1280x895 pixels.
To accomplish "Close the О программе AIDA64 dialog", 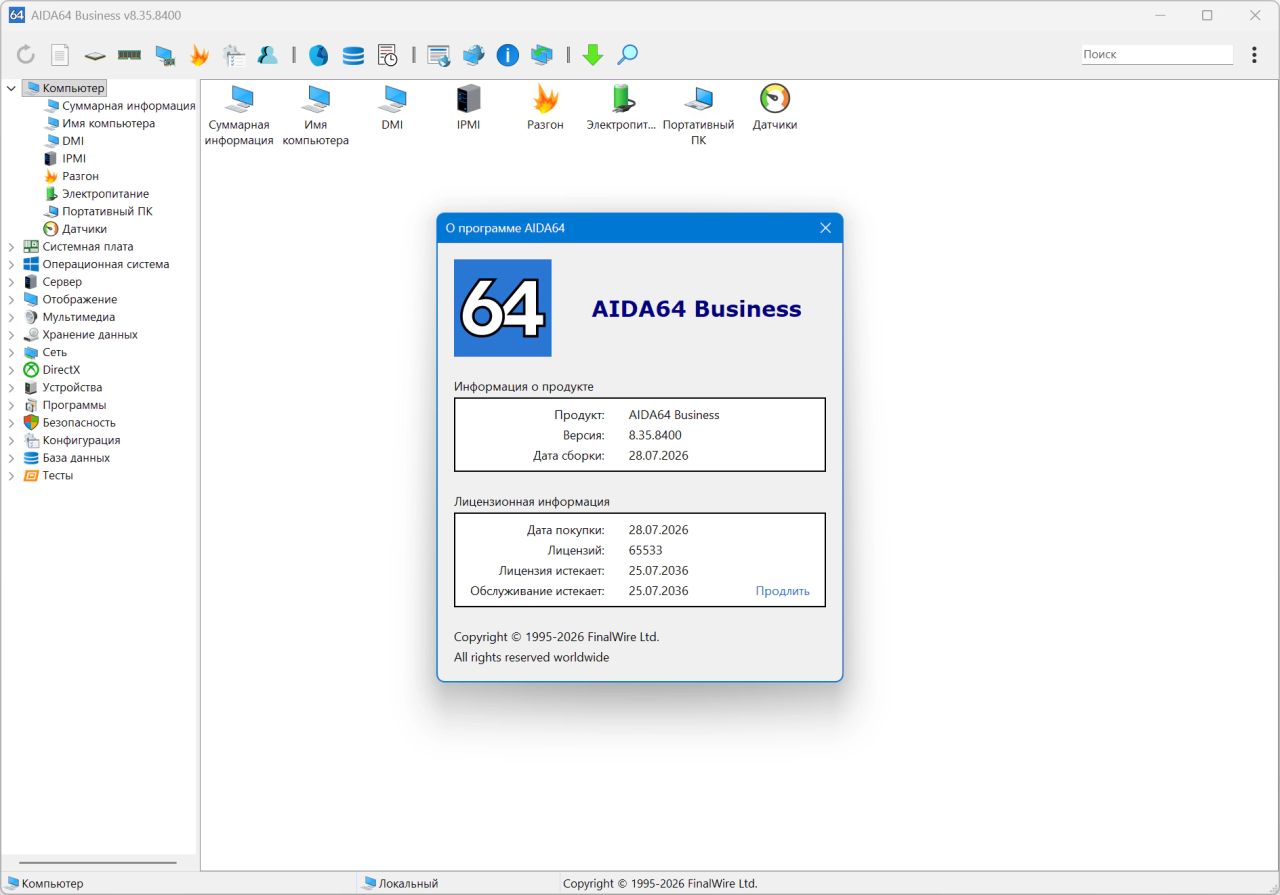I will coord(825,228).
